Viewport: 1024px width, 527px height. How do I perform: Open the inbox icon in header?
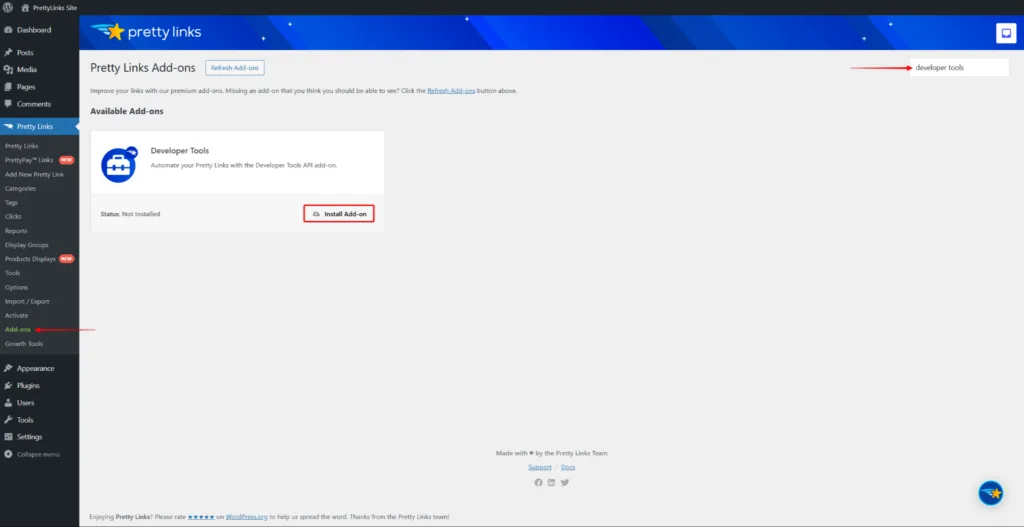coord(1005,33)
